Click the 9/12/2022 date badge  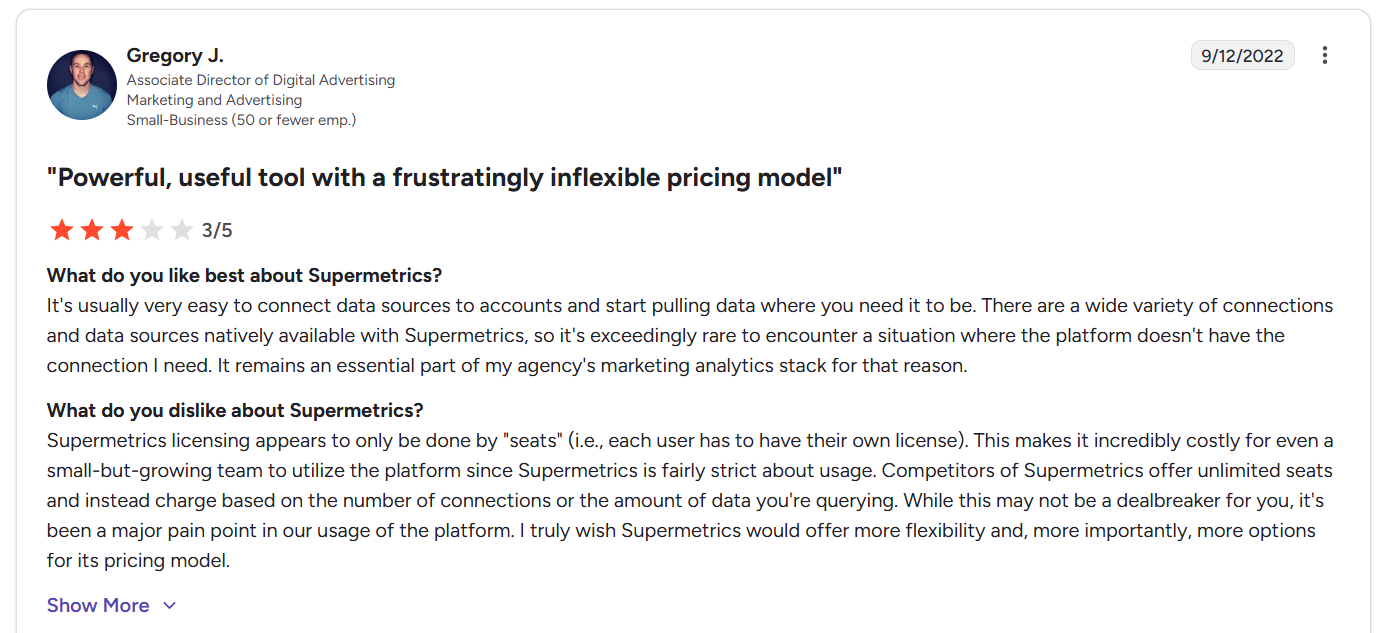(1242, 55)
